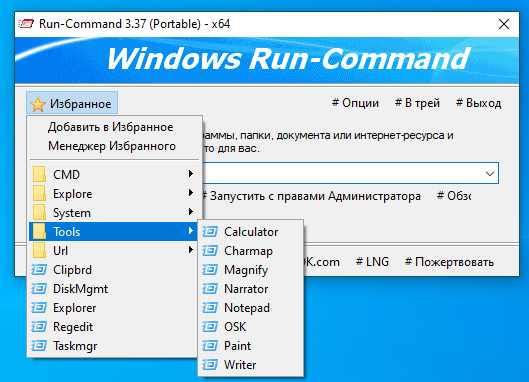
Task: Expand the Explore submenu arrow
Action: tap(191, 193)
